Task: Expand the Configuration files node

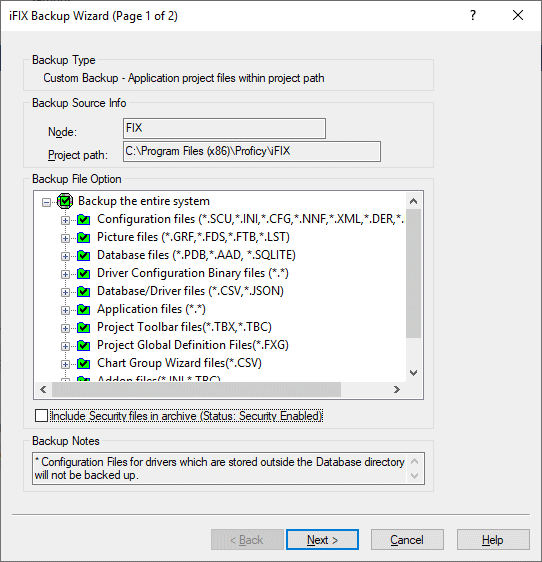Action: click(65, 220)
